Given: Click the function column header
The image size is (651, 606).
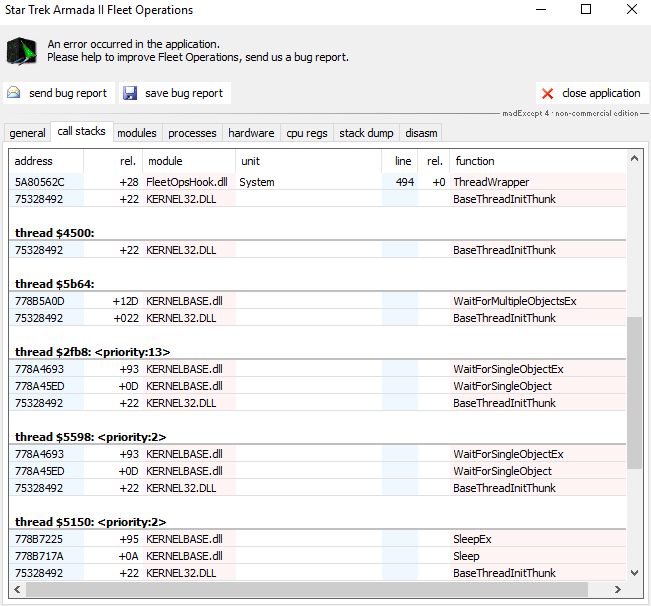Looking at the screenshot, I should (538, 161).
